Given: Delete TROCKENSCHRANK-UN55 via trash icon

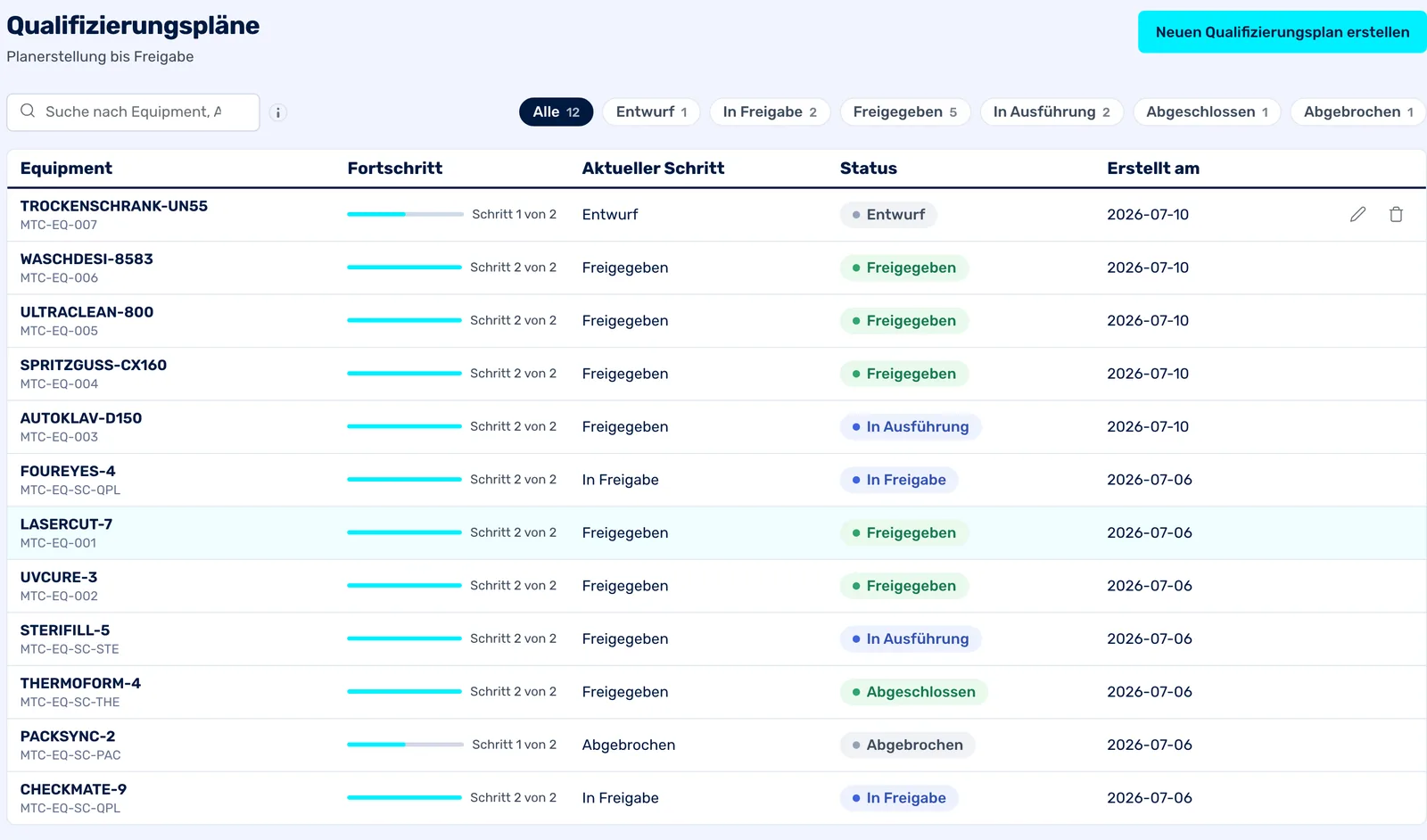Looking at the screenshot, I should click(1396, 214).
